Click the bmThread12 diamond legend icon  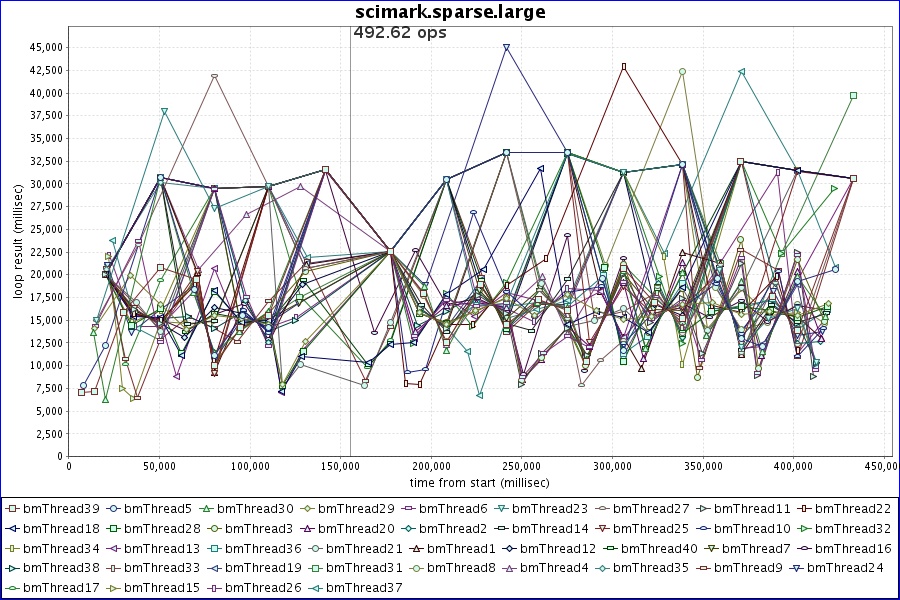pos(512,548)
